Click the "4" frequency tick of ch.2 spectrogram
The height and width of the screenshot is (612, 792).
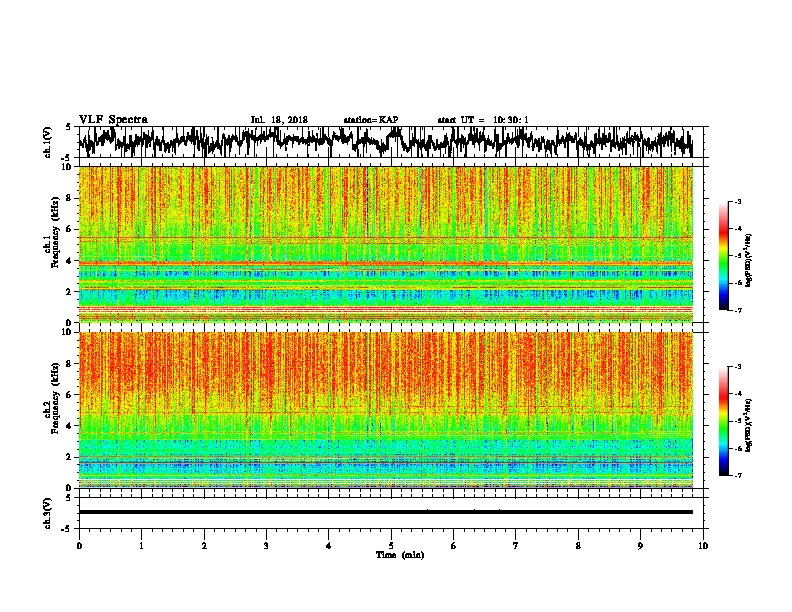coord(70,426)
